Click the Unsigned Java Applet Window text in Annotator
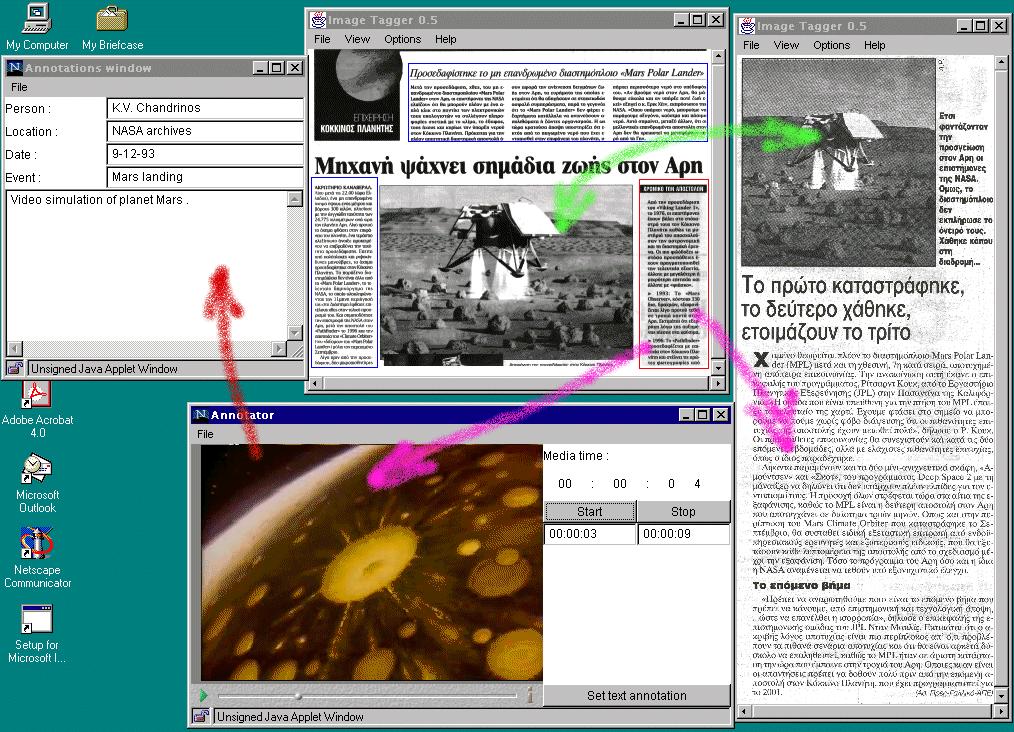 pos(290,716)
